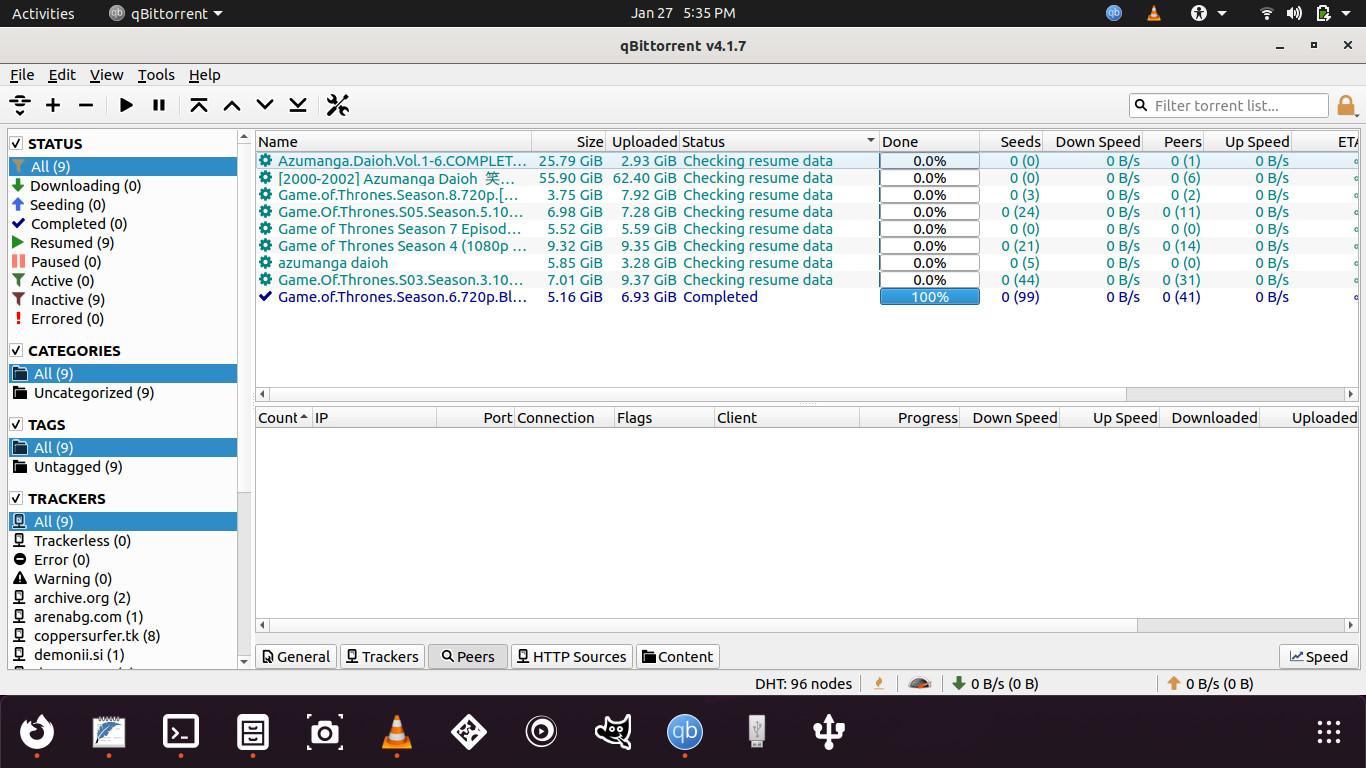
Task: Open the View menu
Action: tap(106, 75)
